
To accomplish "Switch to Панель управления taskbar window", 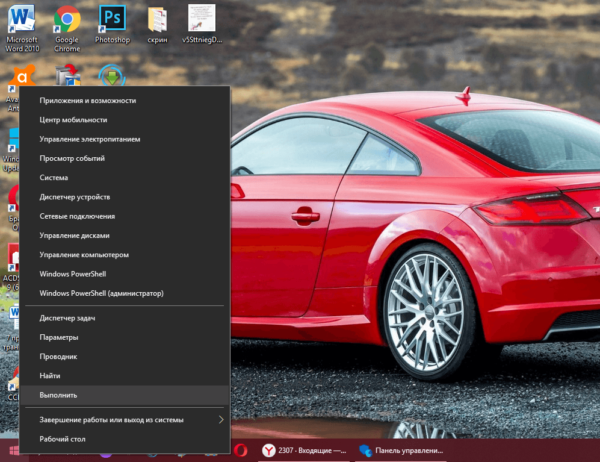I will pyautogui.click(x=401, y=451).
